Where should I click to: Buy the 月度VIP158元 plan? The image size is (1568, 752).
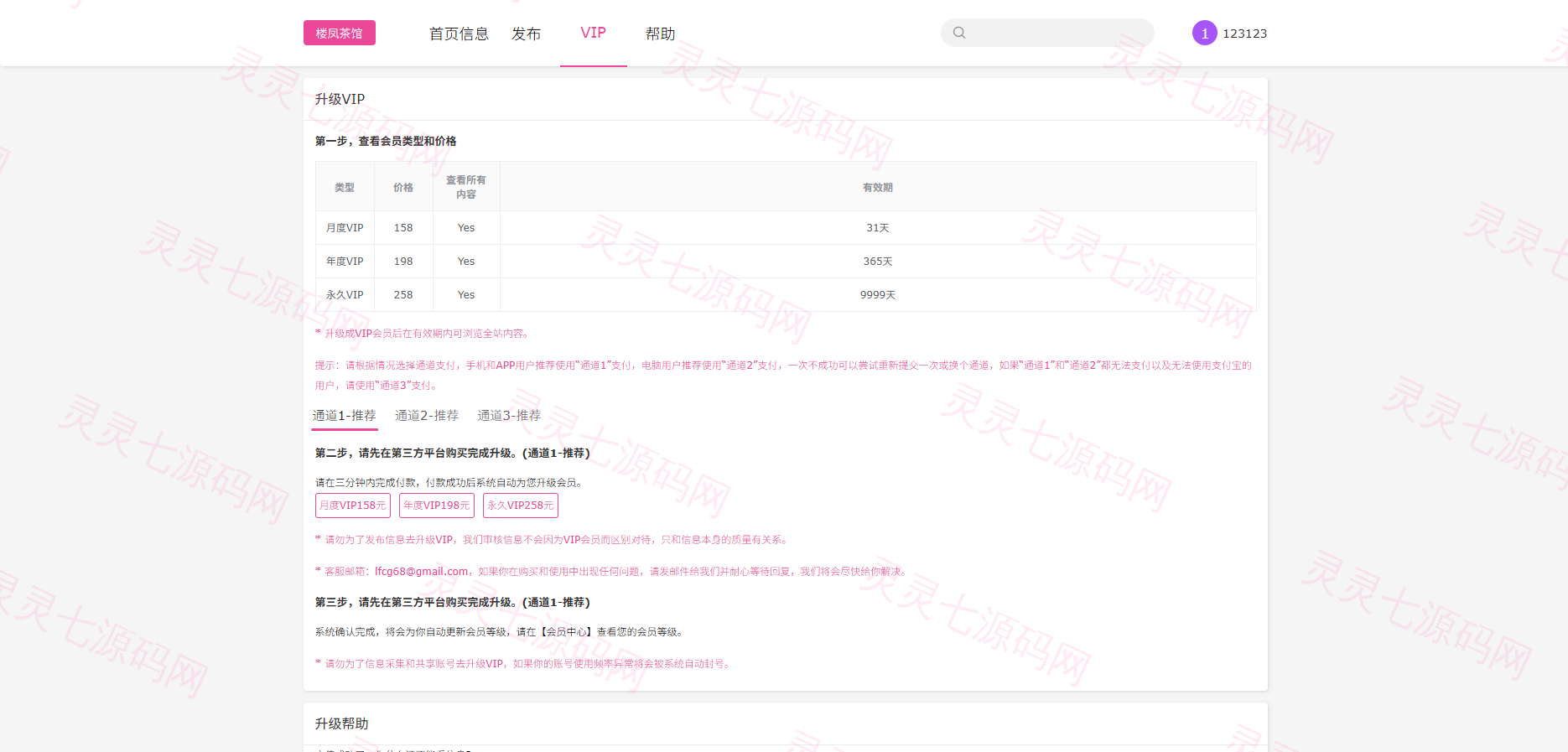coord(353,506)
